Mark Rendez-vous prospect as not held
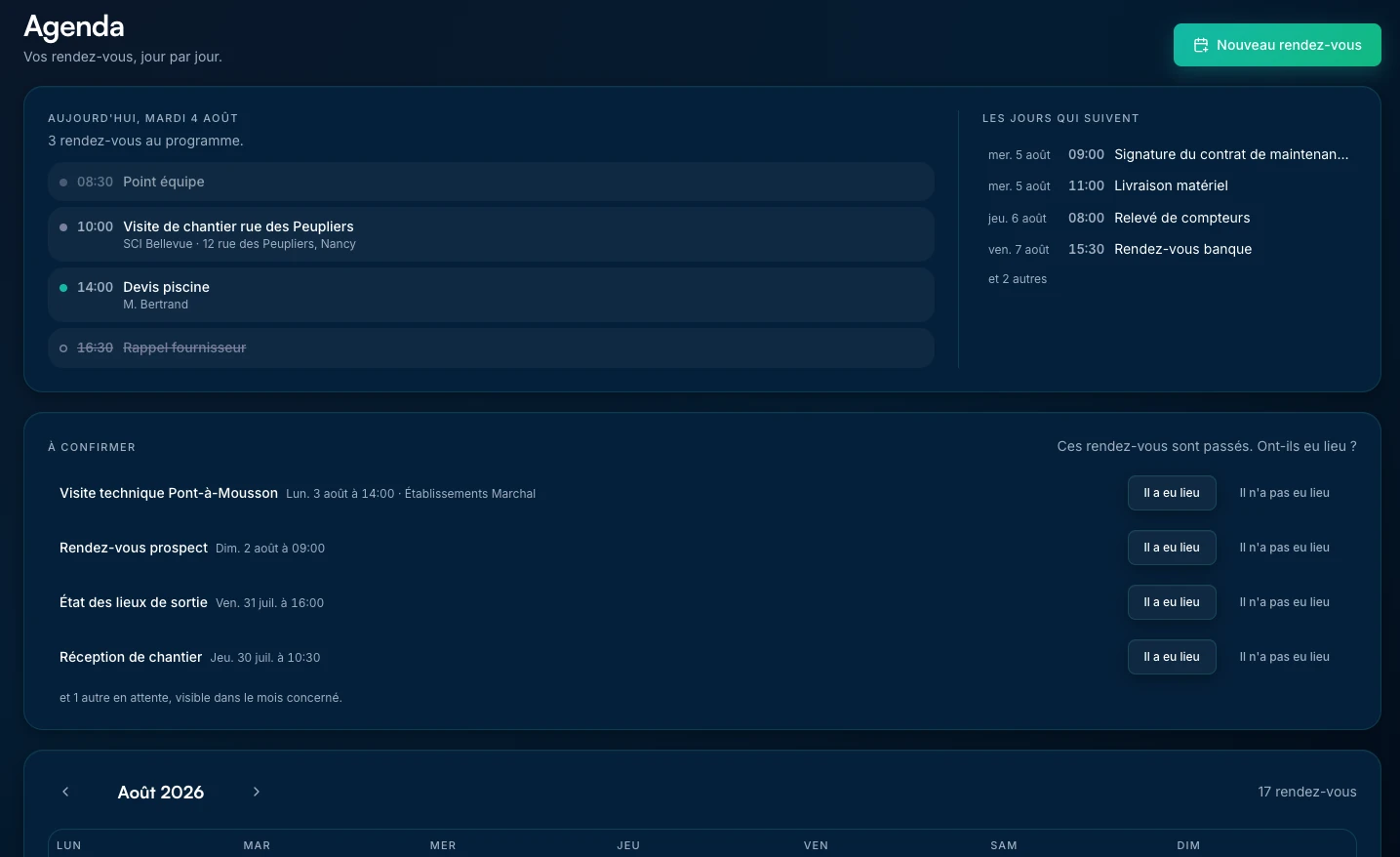 coord(1284,548)
